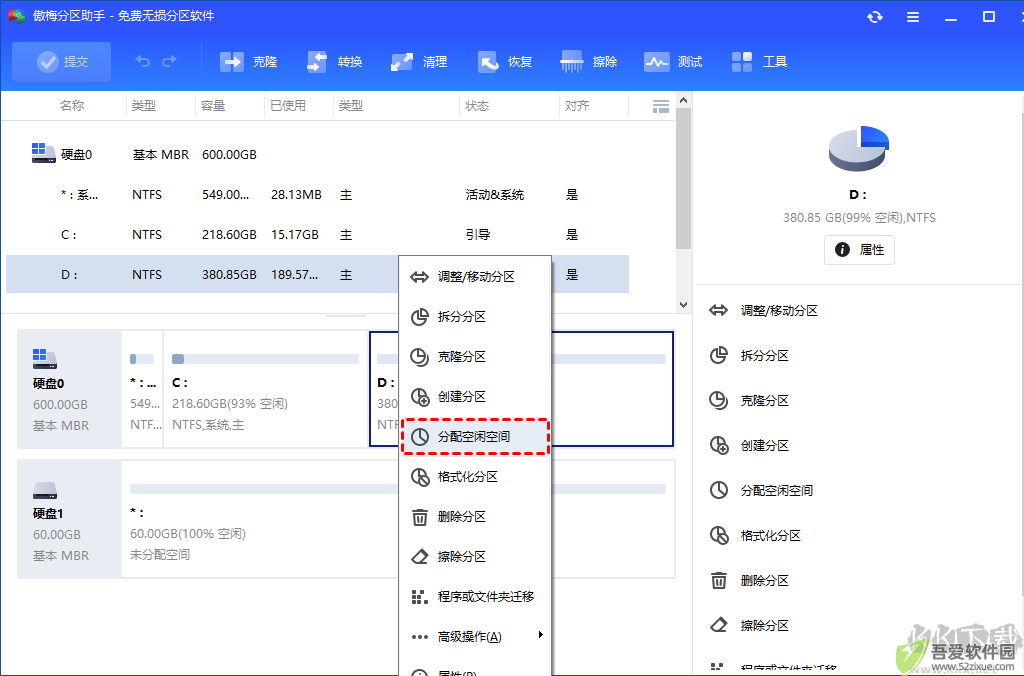
Task: Click the 对齐 column header
Action: pos(577,106)
